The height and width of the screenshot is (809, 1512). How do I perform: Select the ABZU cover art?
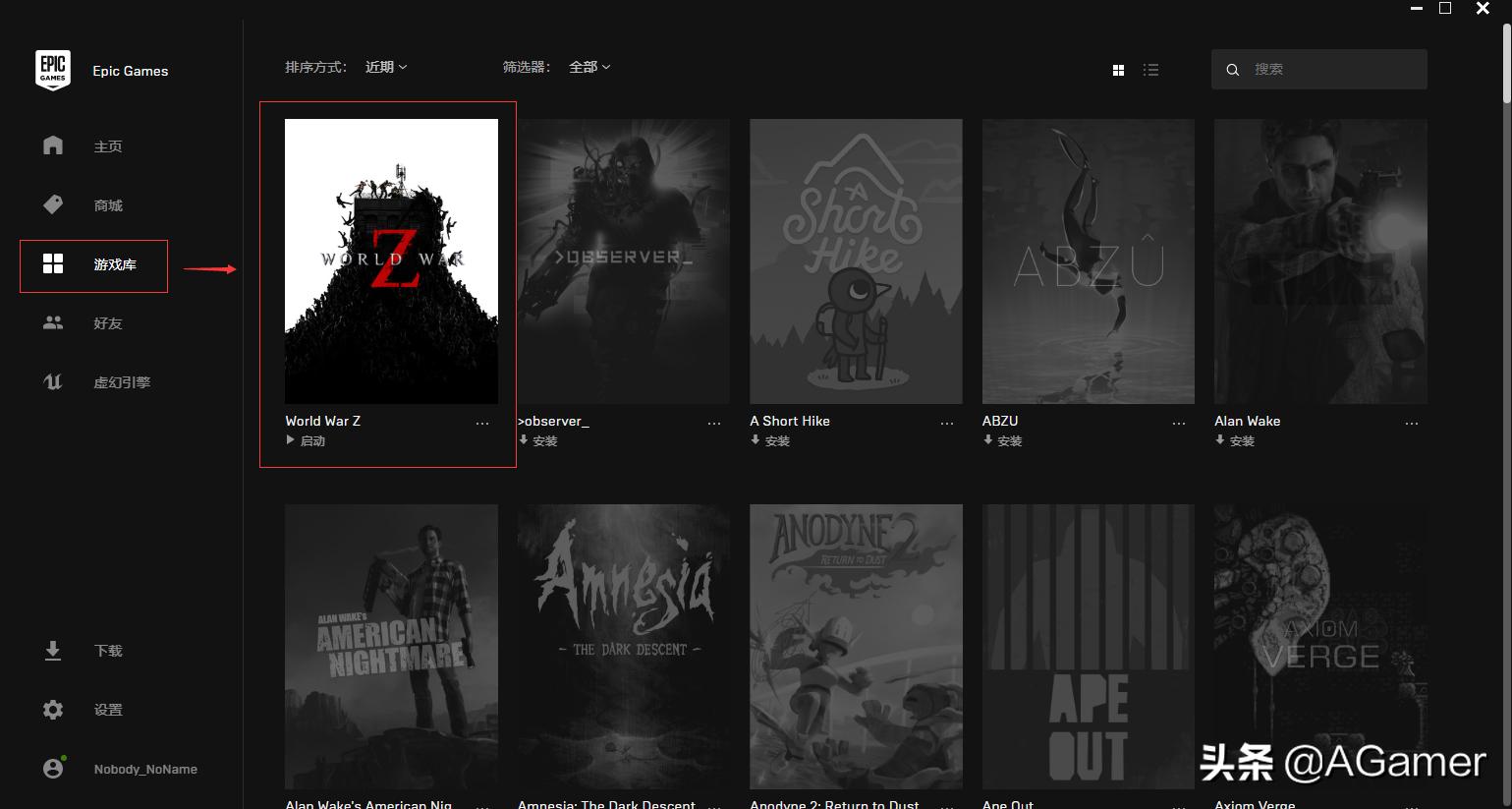click(1089, 261)
